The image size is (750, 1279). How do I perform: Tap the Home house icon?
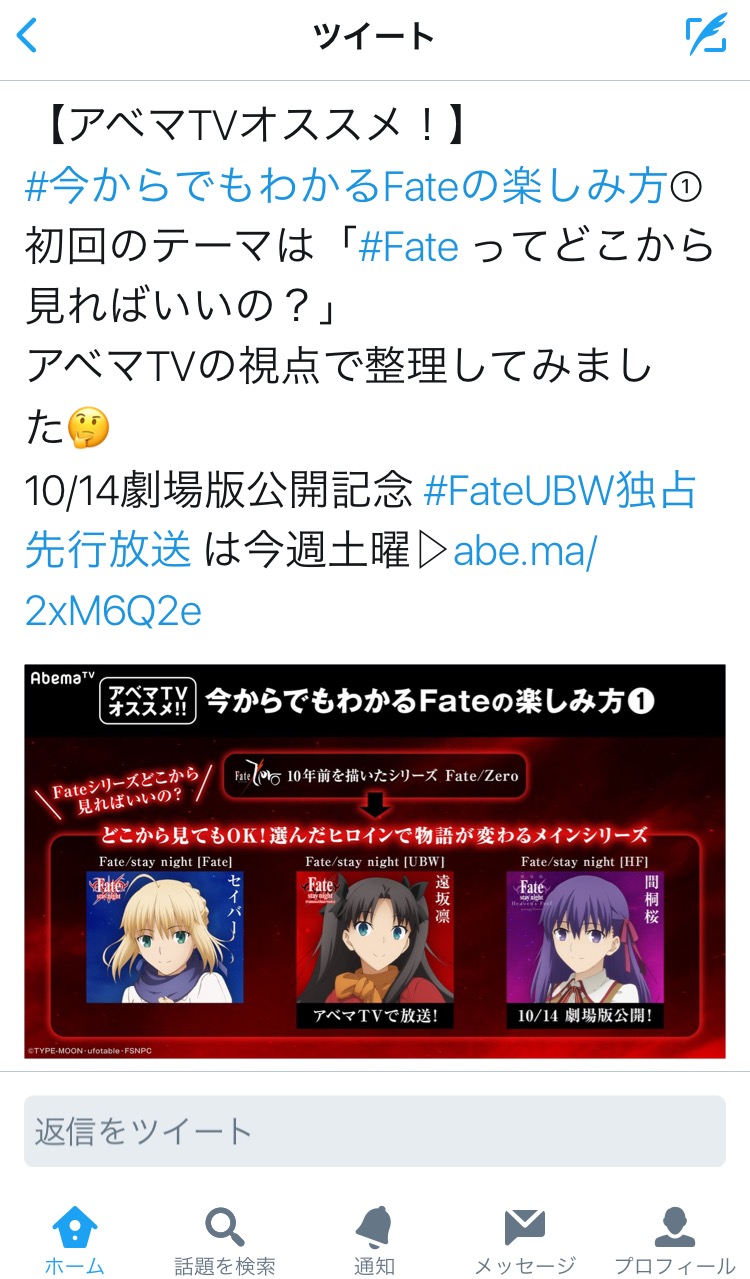75,1226
